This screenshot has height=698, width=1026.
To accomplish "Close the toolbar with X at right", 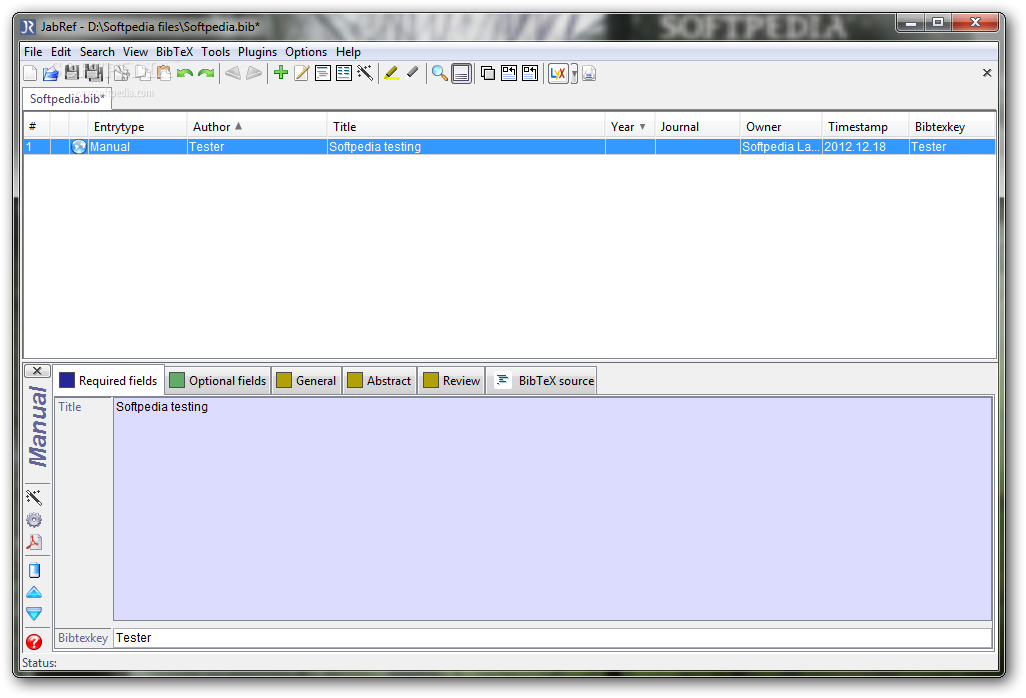I will pos(987,73).
